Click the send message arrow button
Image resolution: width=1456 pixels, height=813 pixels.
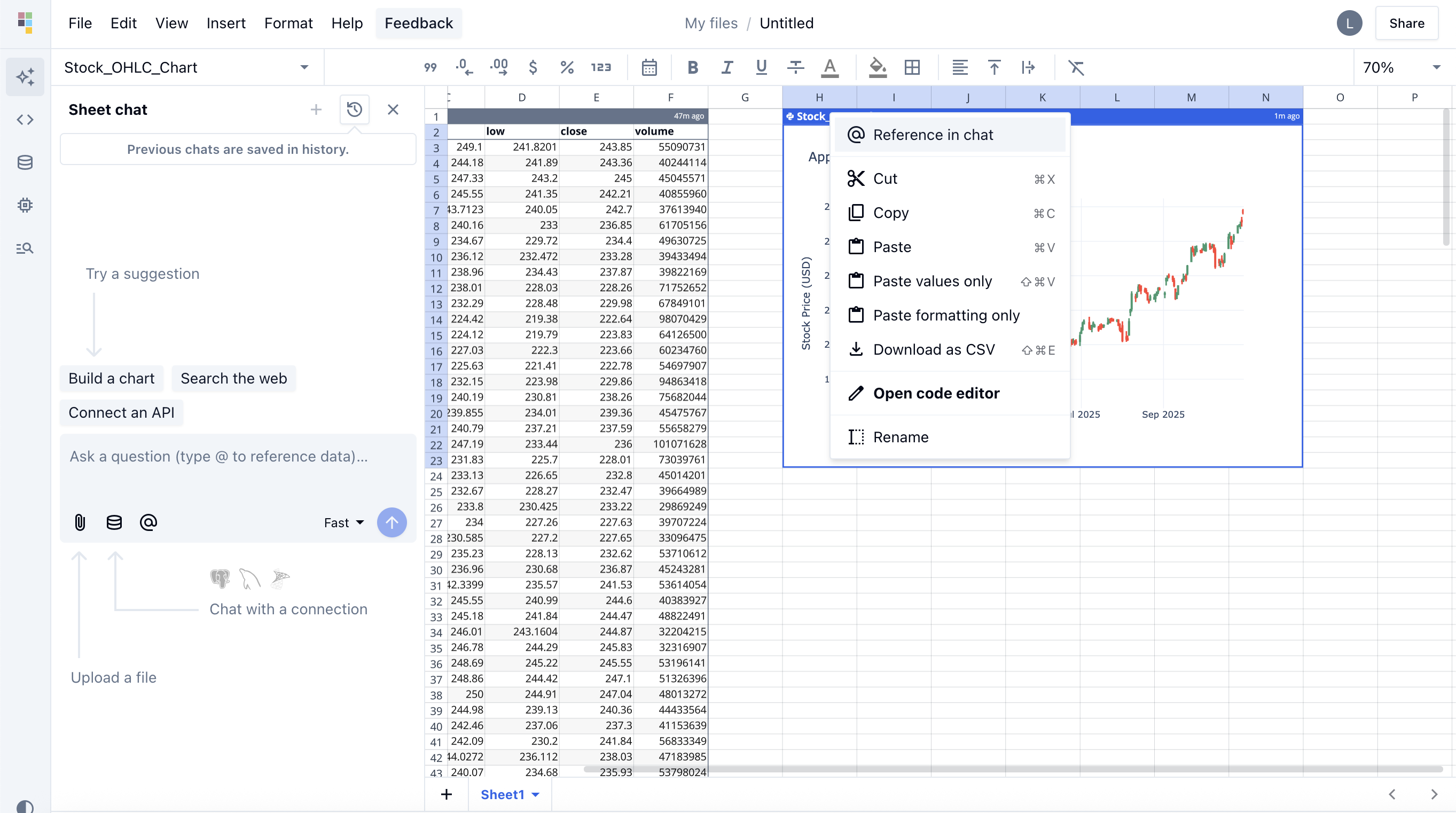392,522
